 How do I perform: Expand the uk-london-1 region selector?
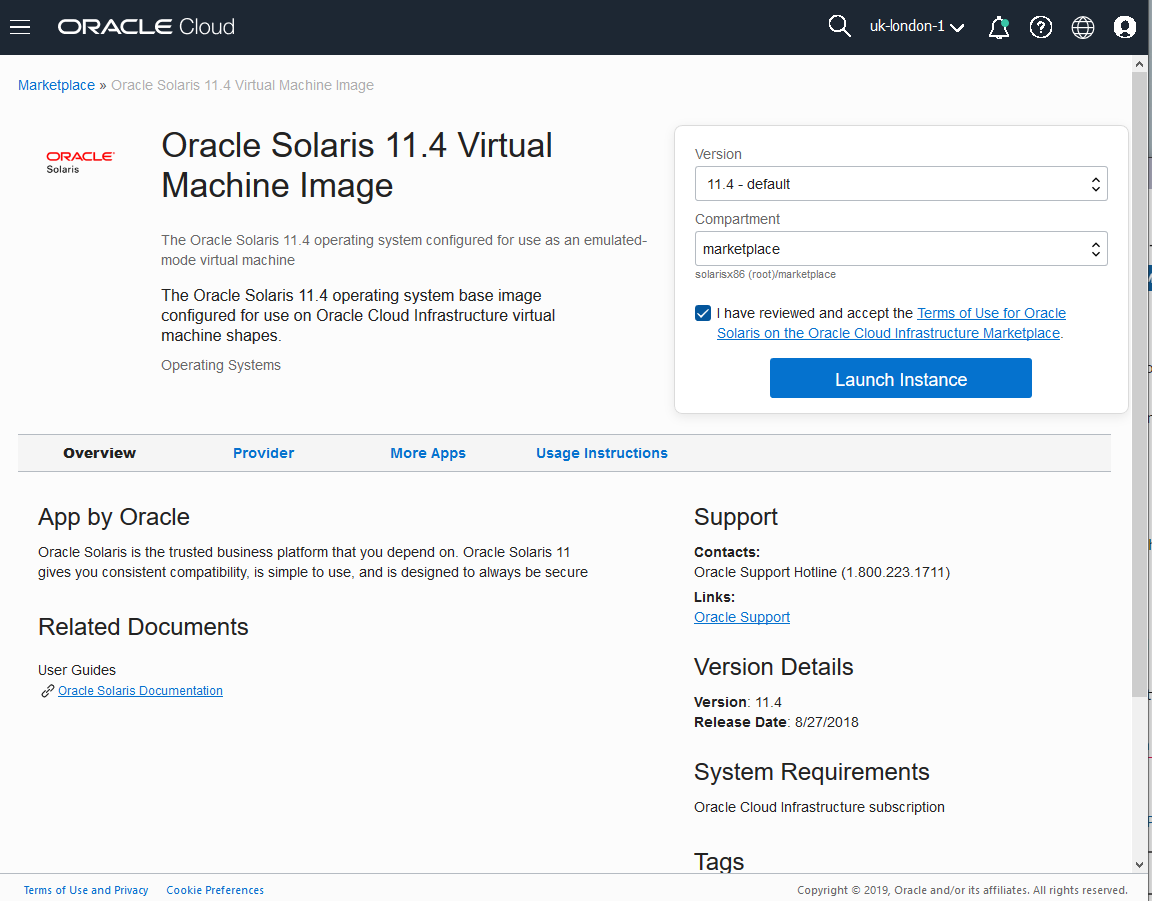tap(916, 27)
